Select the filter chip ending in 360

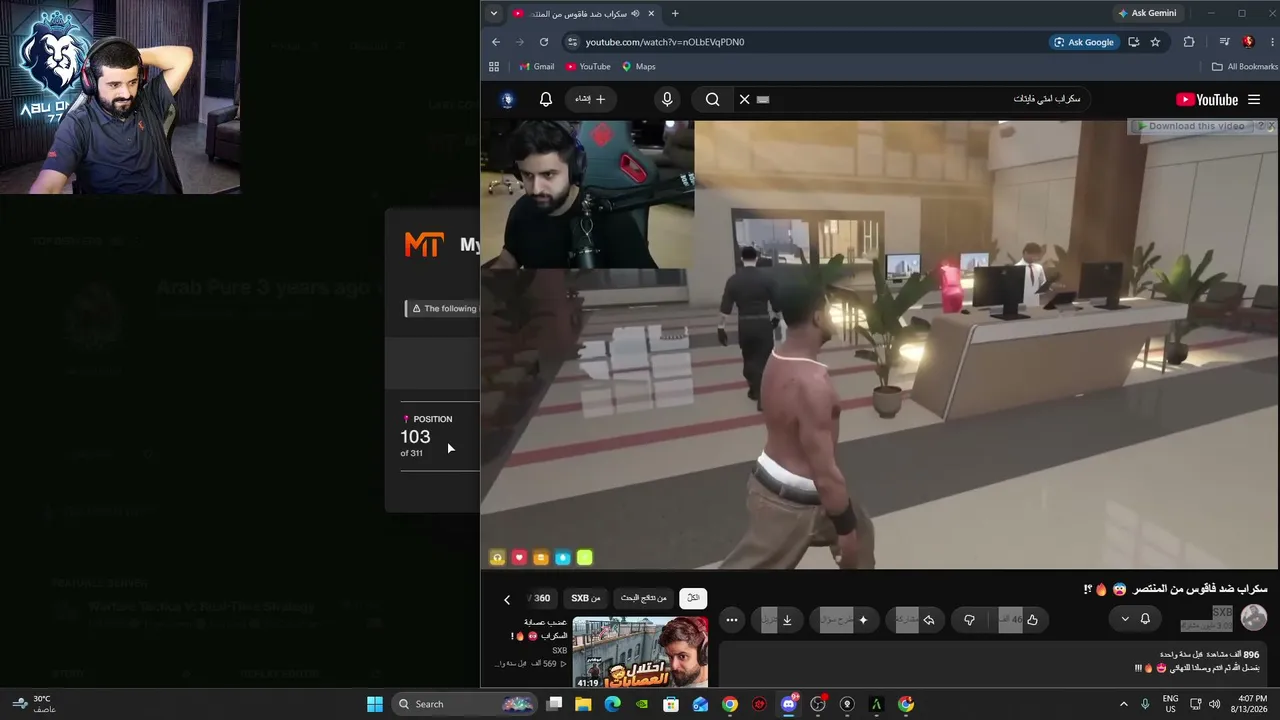coord(540,598)
